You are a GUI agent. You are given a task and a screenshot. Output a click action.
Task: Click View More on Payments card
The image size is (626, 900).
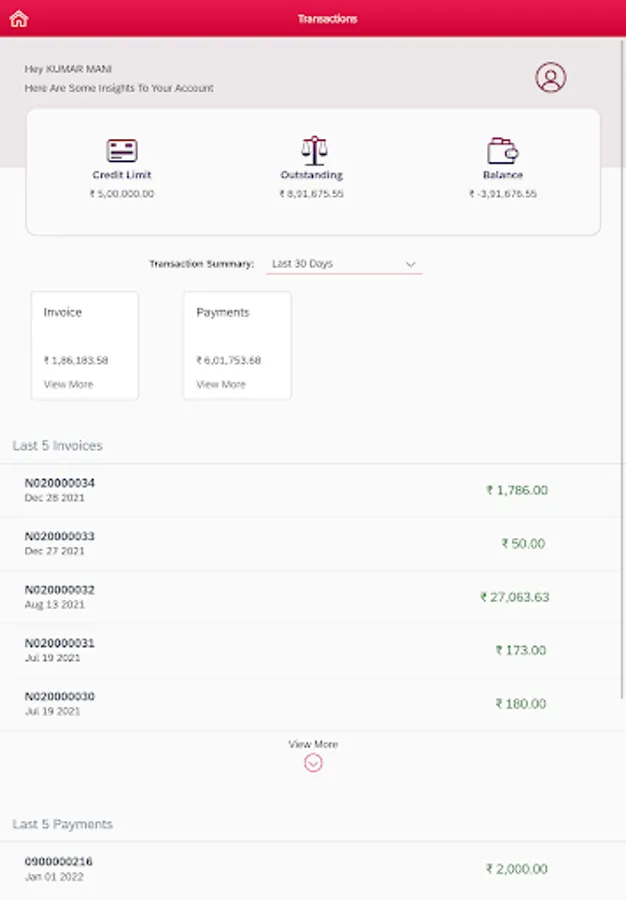point(220,384)
